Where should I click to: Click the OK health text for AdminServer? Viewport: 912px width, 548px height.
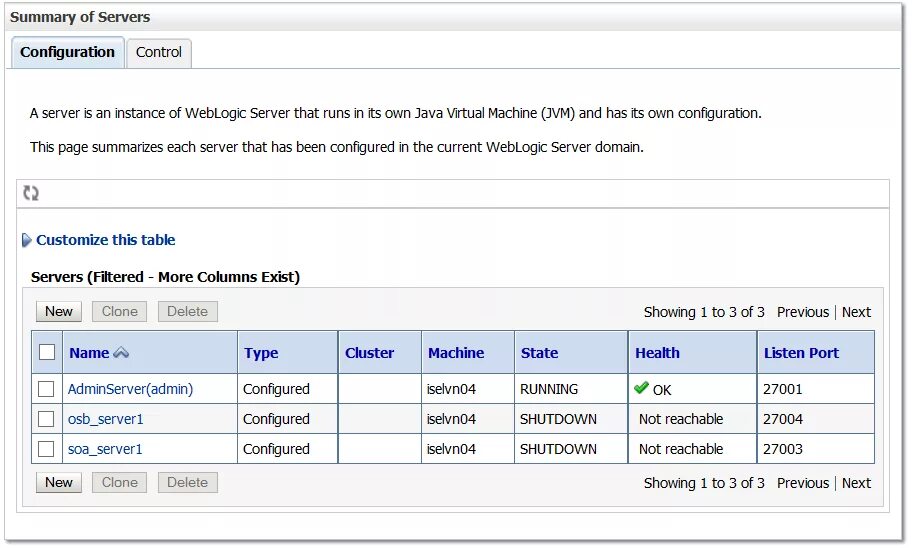tap(662, 390)
